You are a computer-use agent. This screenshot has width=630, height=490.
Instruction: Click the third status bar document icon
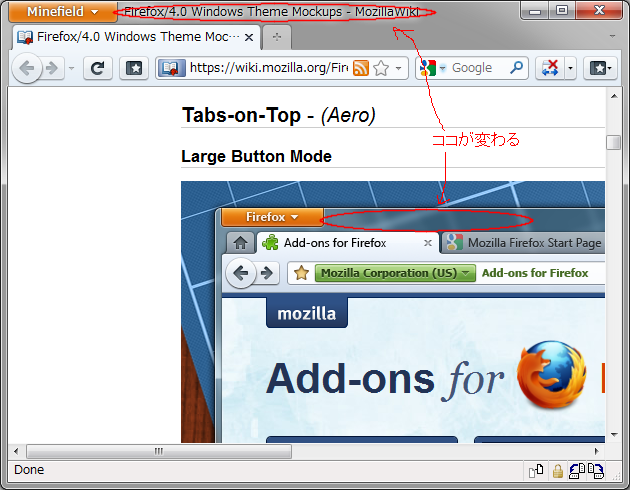[x=577, y=471]
